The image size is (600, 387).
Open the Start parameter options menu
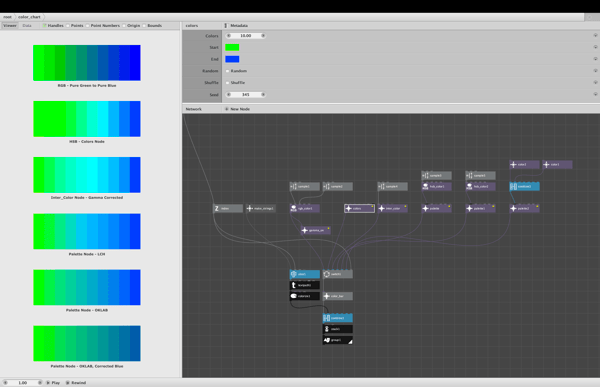595,47
